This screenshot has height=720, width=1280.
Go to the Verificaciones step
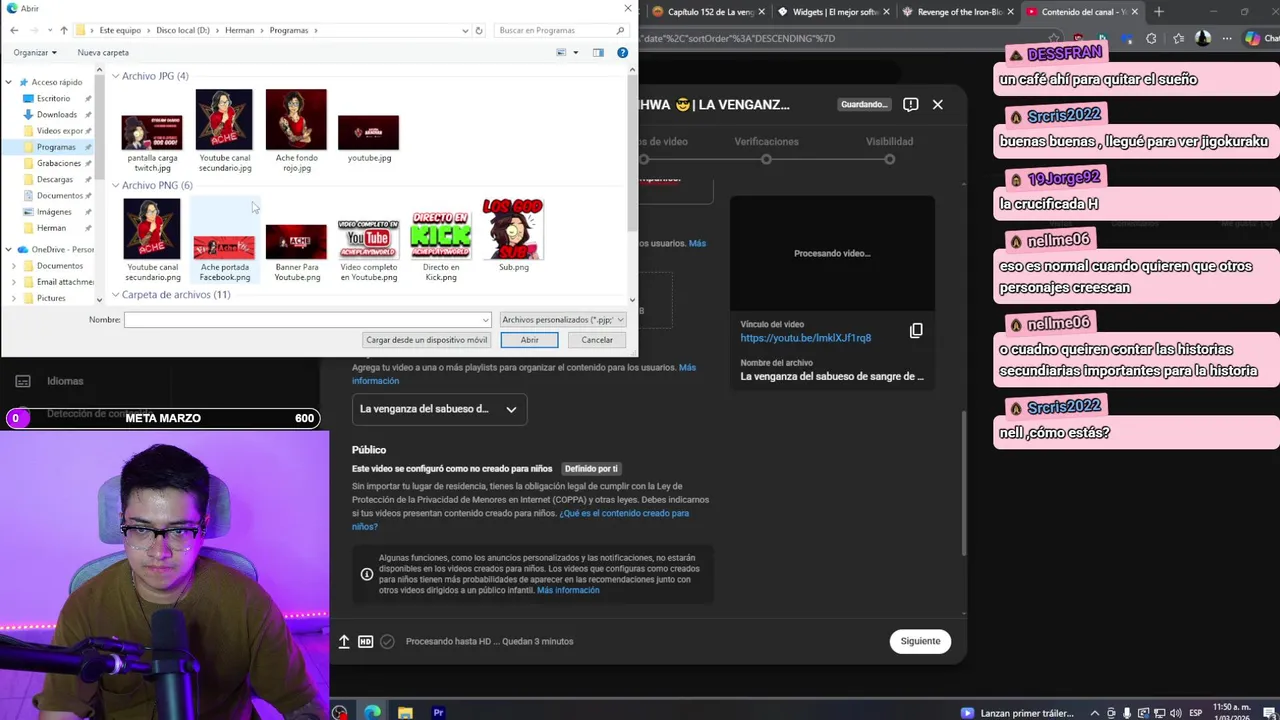766,142
